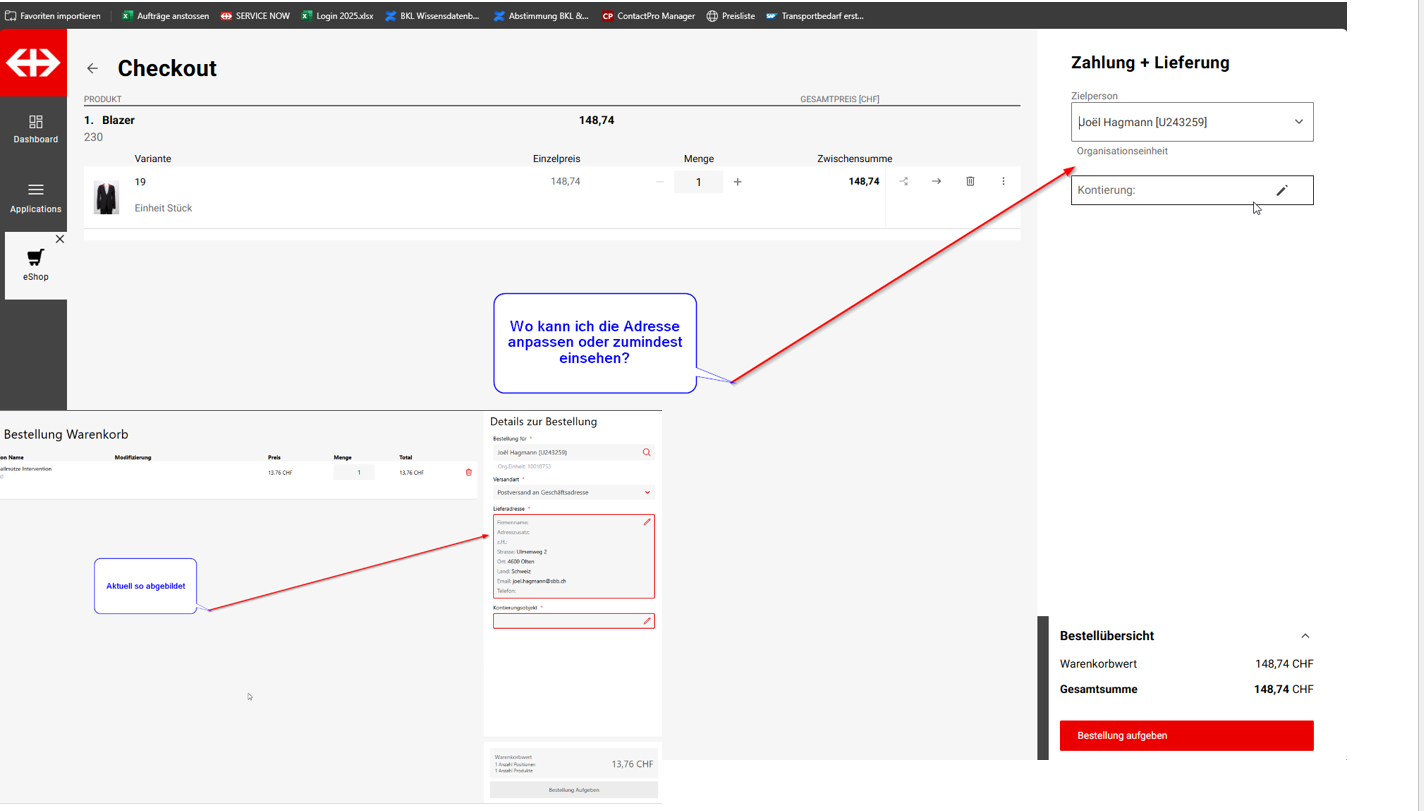The height and width of the screenshot is (811, 1424).
Task: Open Applications in the left sidebar
Action: click(x=35, y=198)
